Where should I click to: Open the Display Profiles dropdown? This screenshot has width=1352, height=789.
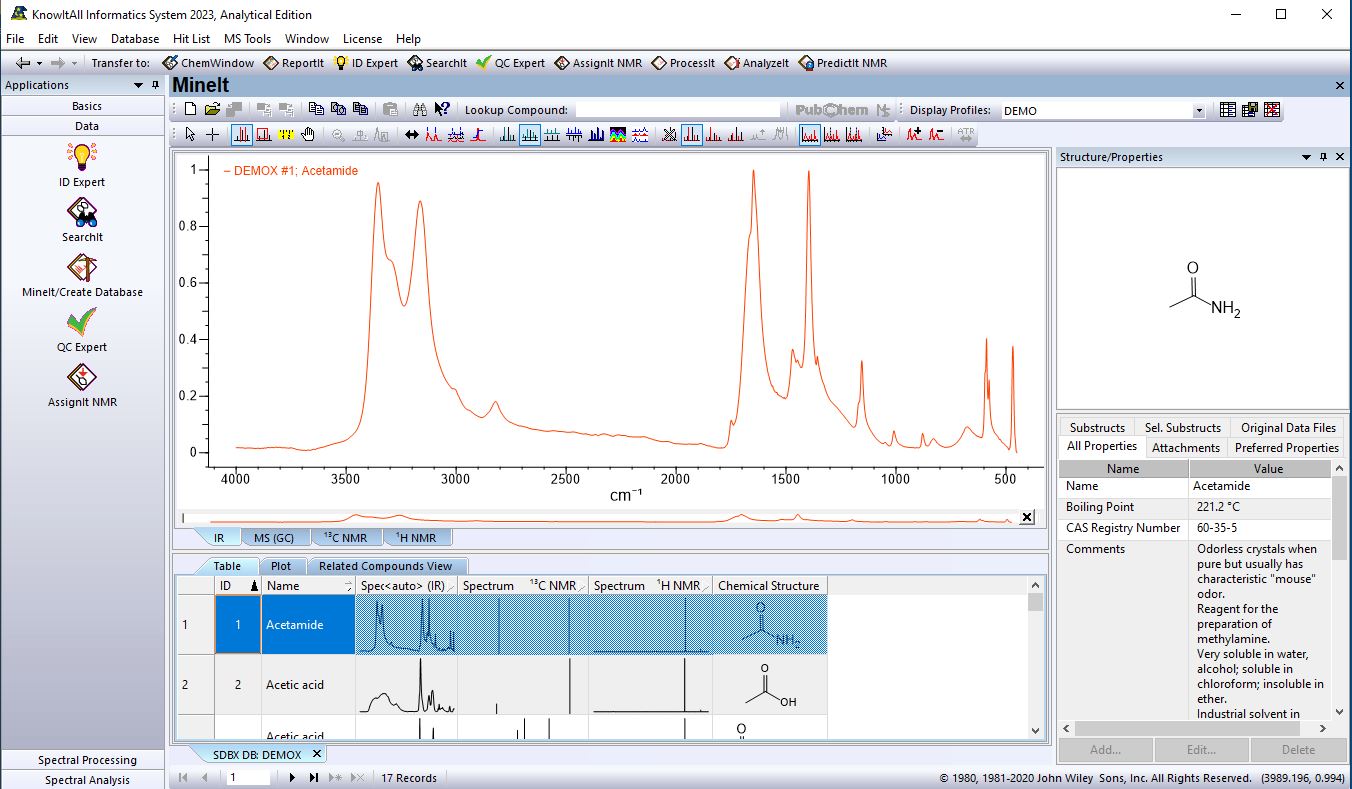[x=1198, y=111]
